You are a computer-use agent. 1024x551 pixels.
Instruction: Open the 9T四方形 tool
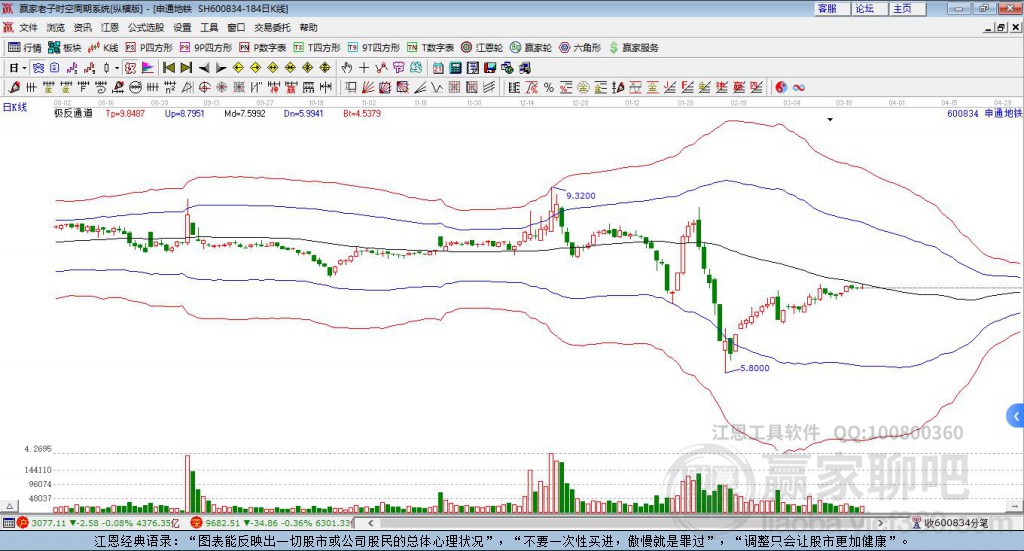[x=374, y=48]
